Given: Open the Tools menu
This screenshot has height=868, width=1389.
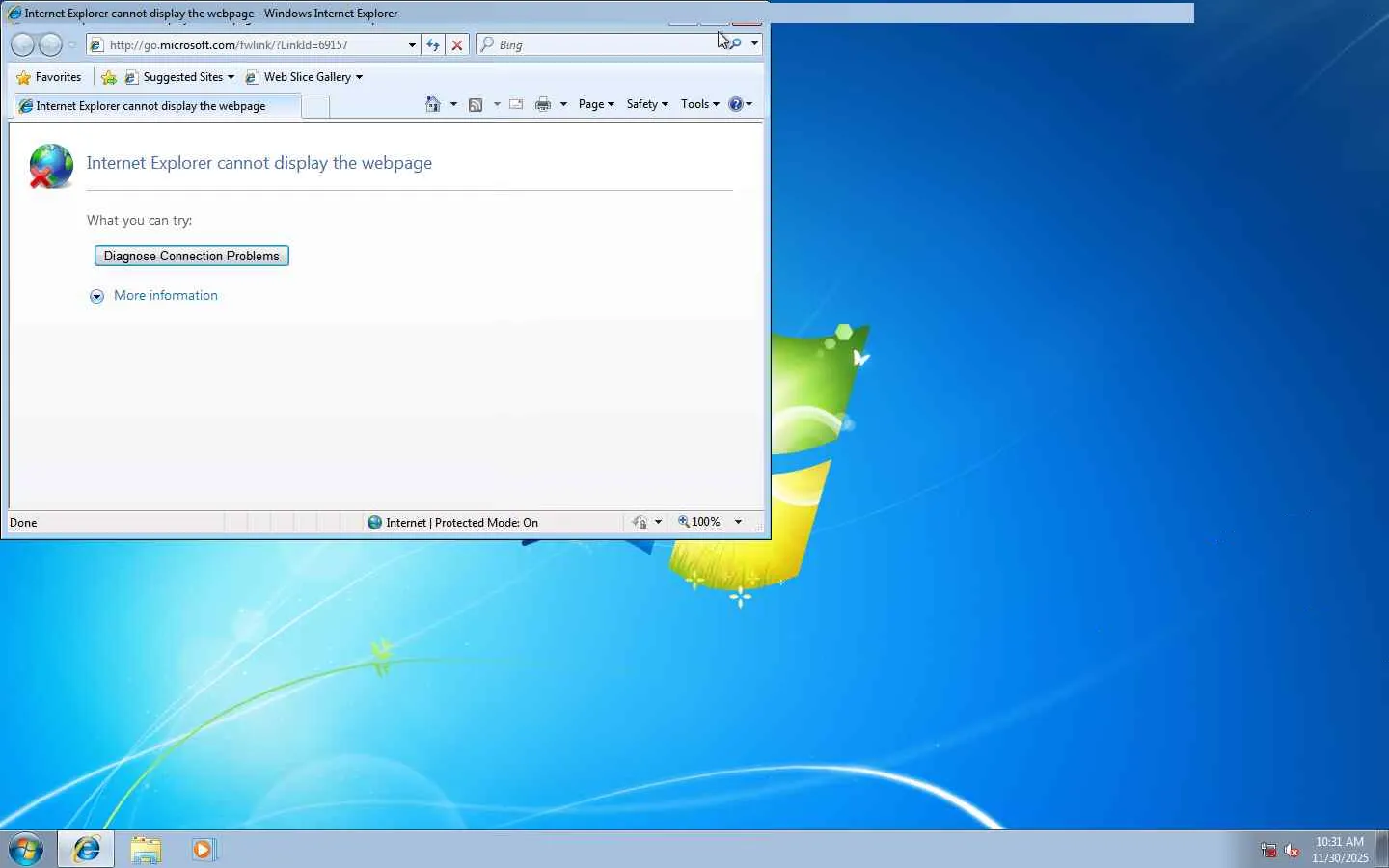Looking at the screenshot, I should (699, 104).
